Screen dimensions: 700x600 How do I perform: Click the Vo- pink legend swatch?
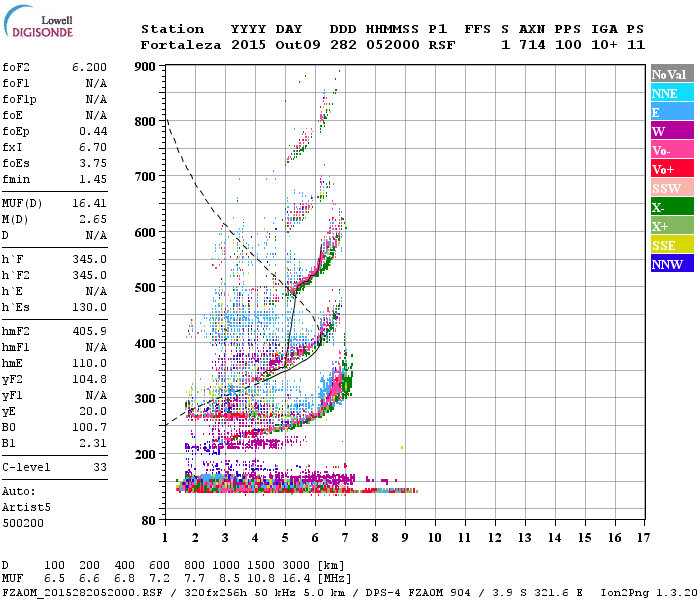(x=670, y=150)
